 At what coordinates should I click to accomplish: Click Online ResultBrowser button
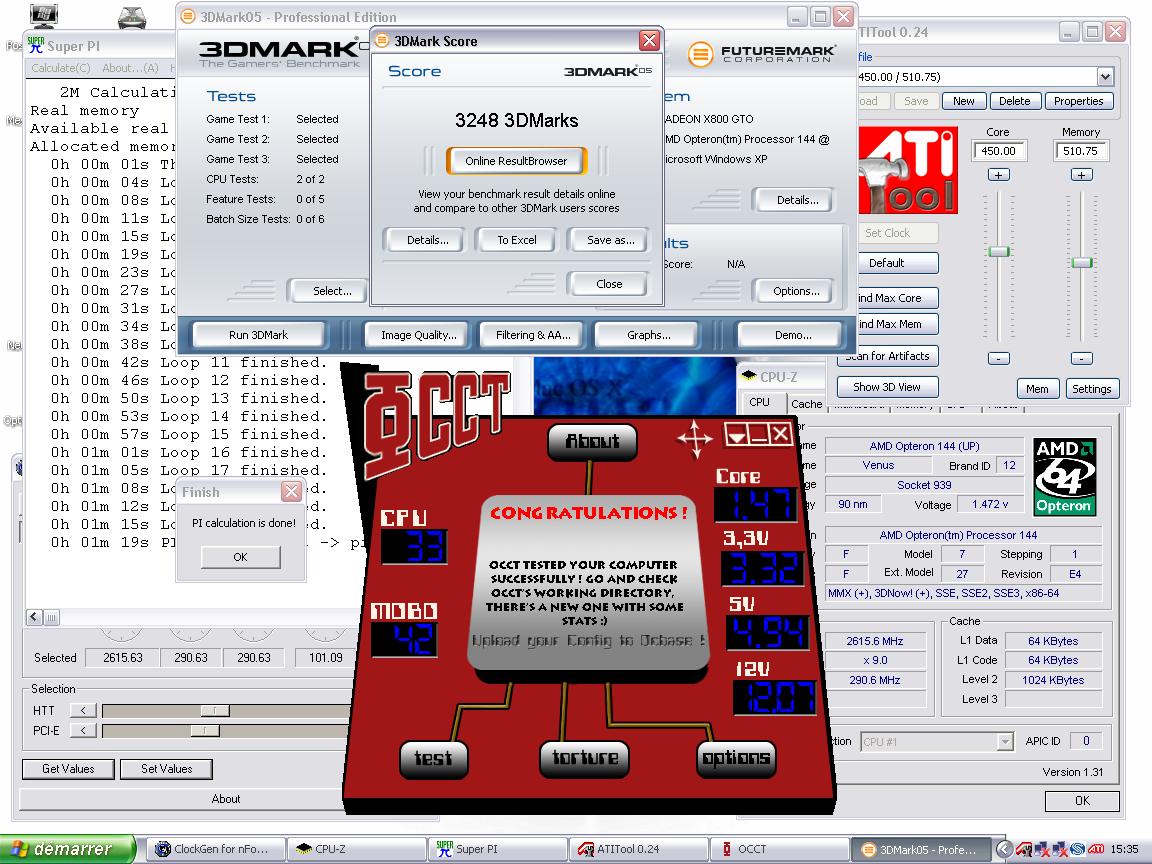[516, 161]
